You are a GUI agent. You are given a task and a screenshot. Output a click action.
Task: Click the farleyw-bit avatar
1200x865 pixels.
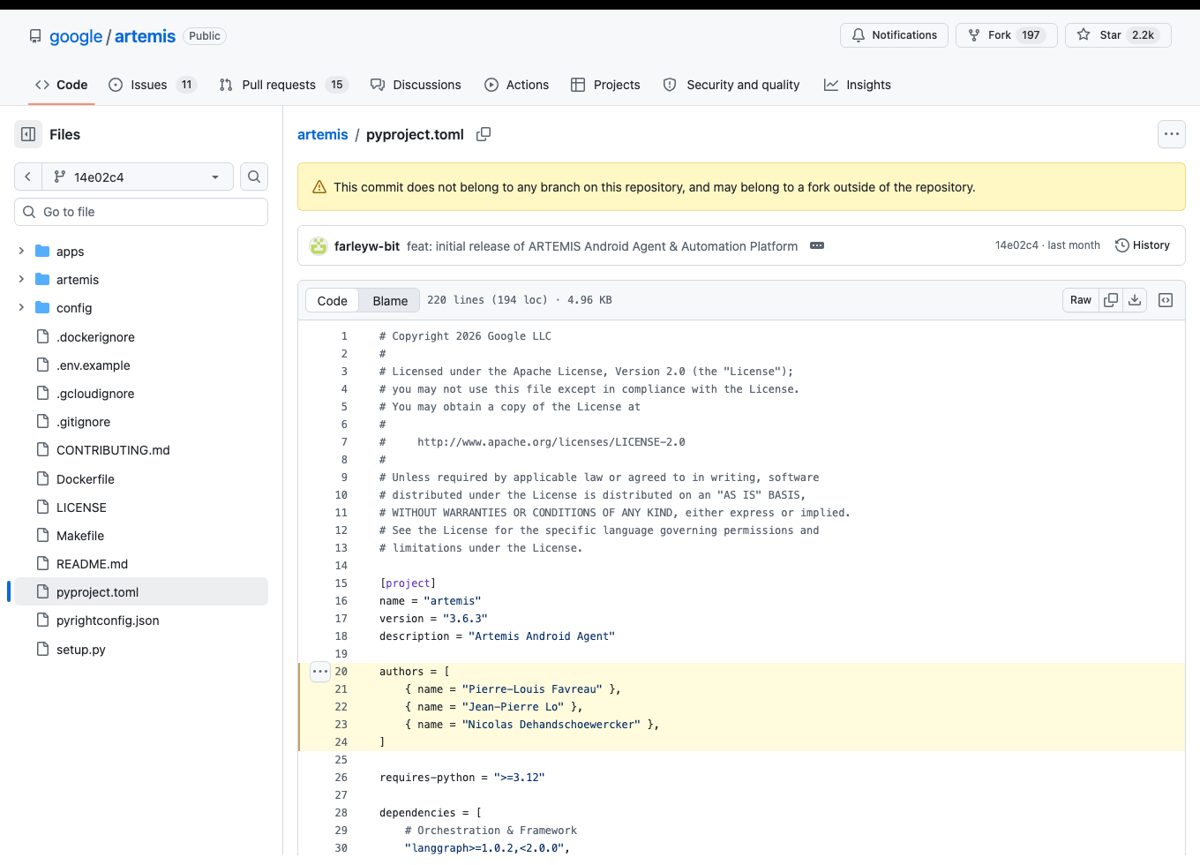318,245
